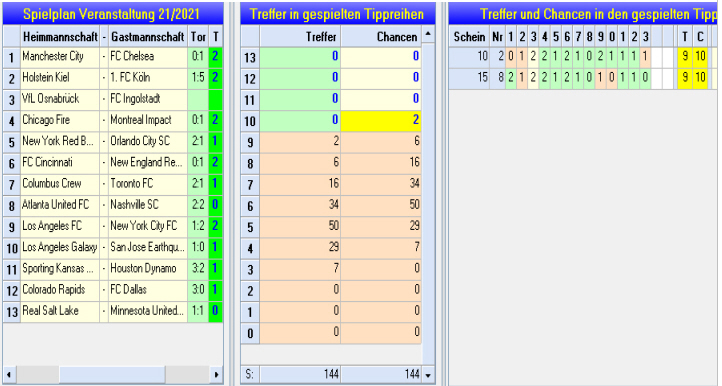Click row header 0 in Treffer table
This screenshot has height=386, width=722.
tap(250, 333)
